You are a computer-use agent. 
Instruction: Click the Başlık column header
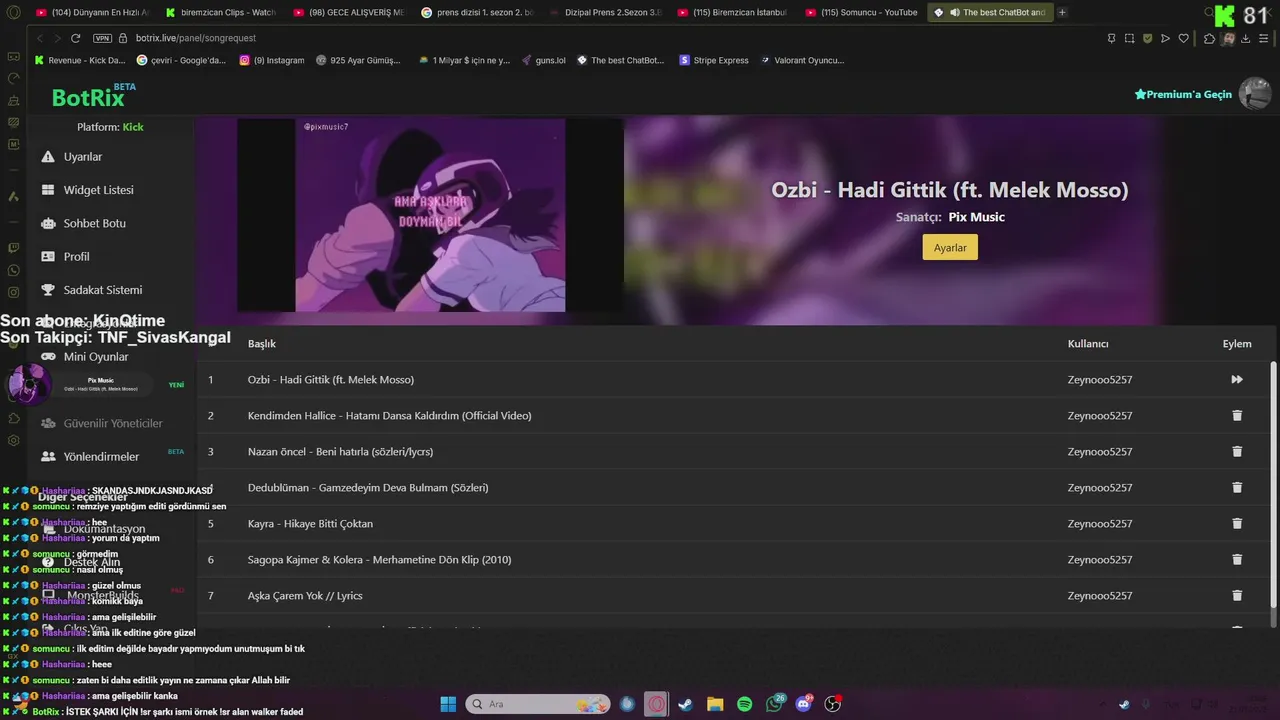click(262, 343)
